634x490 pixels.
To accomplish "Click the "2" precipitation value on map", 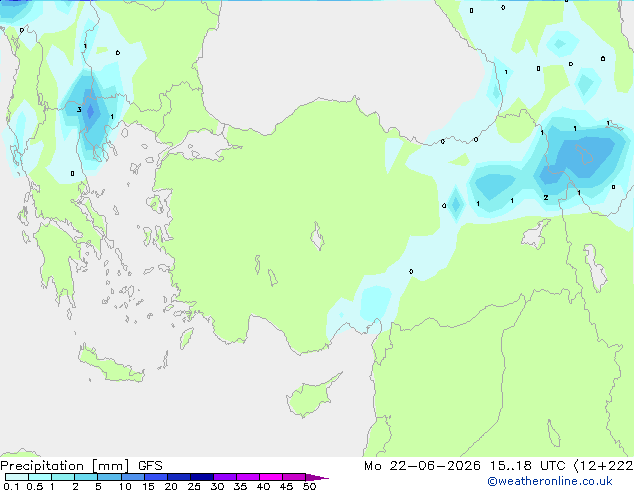I will pos(546,198).
